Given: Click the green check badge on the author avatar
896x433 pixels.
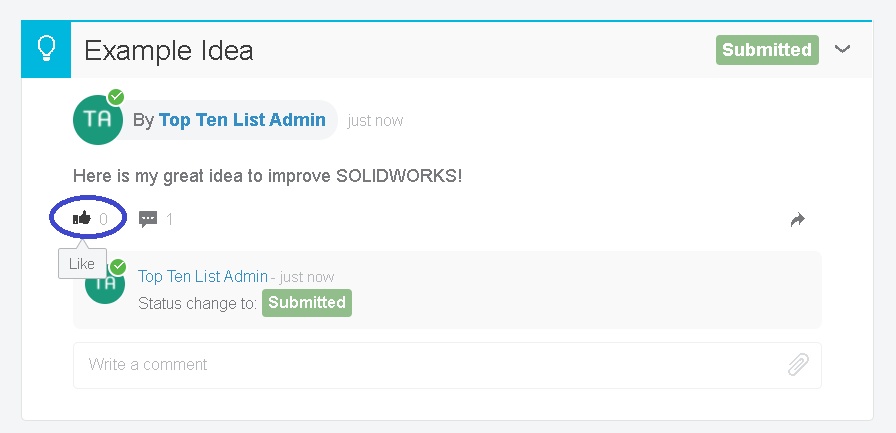Looking at the screenshot, I should click(x=116, y=98).
